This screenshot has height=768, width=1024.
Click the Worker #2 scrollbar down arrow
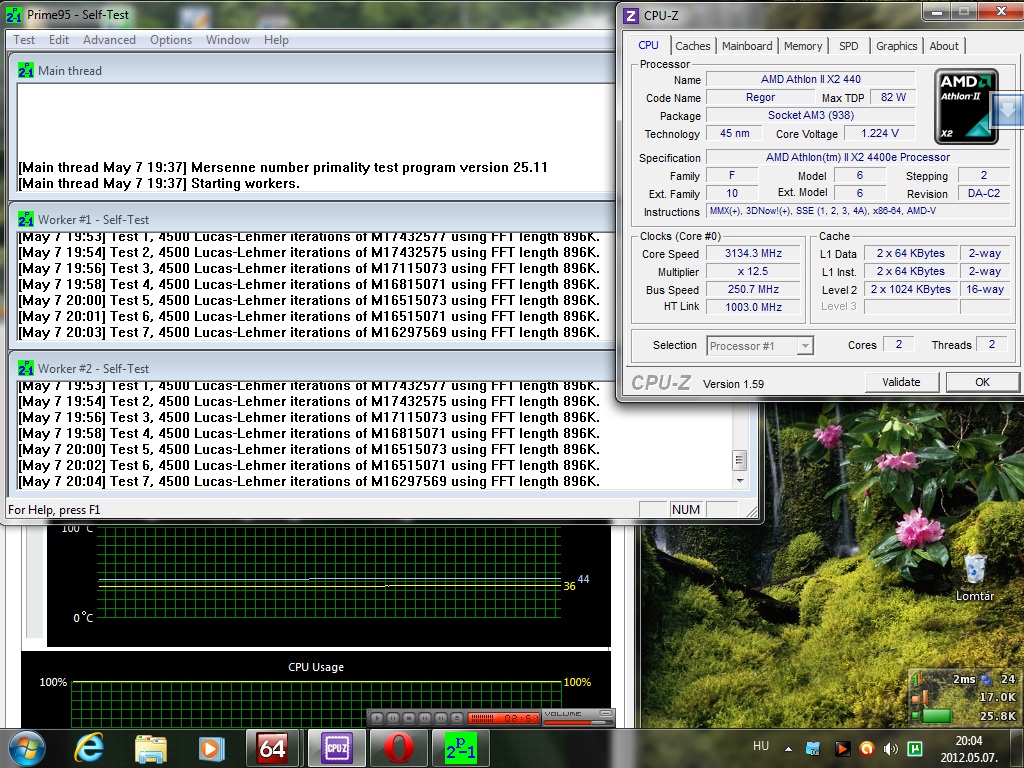coord(739,481)
